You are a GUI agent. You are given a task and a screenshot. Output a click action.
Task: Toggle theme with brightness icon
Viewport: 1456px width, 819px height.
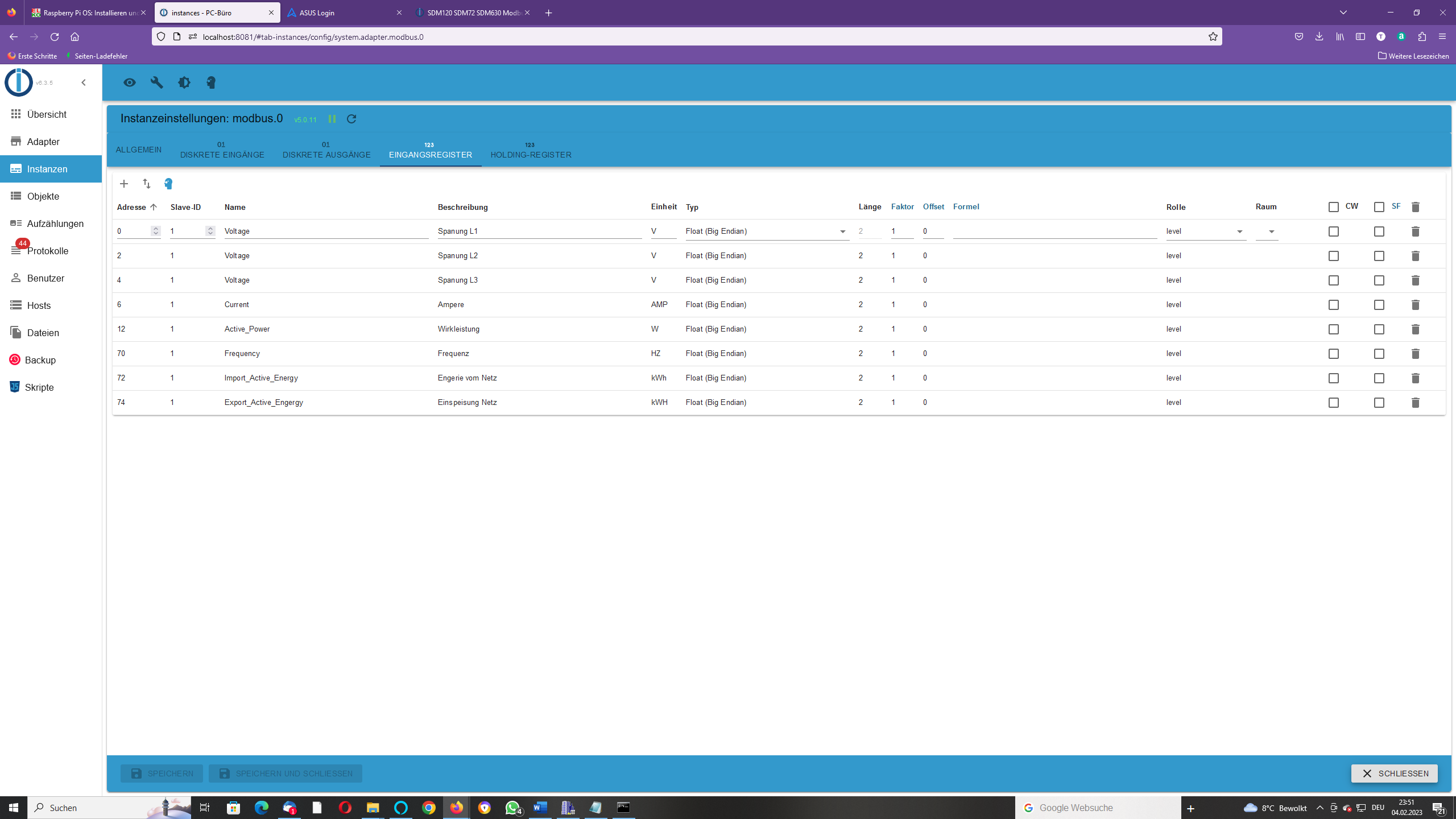[184, 82]
